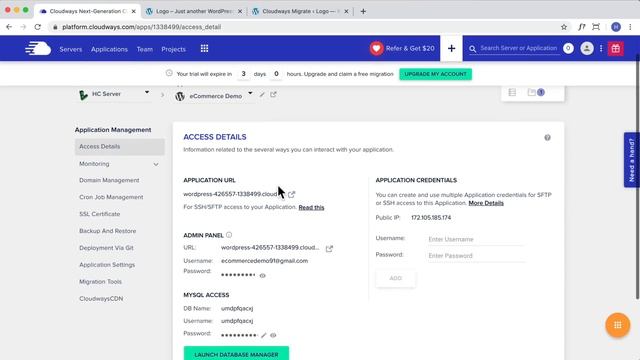The width and height of the screenshot is (640, 360).
Task: Open Servers menu
Action: 71,49
